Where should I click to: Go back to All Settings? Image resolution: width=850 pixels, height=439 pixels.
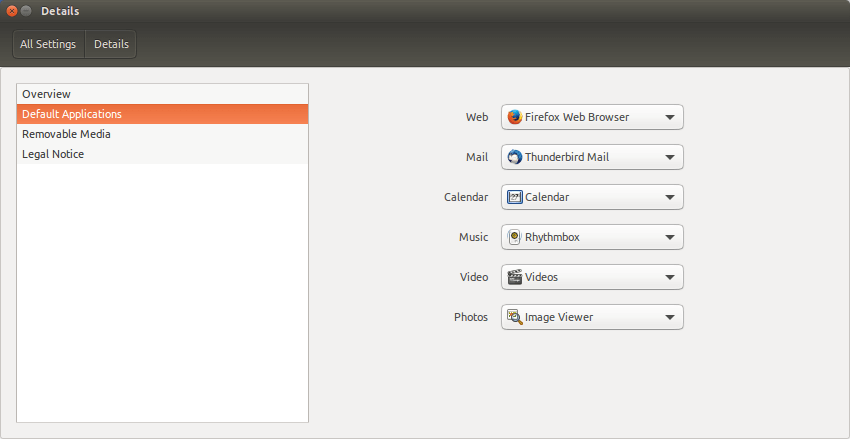[48, 44]
